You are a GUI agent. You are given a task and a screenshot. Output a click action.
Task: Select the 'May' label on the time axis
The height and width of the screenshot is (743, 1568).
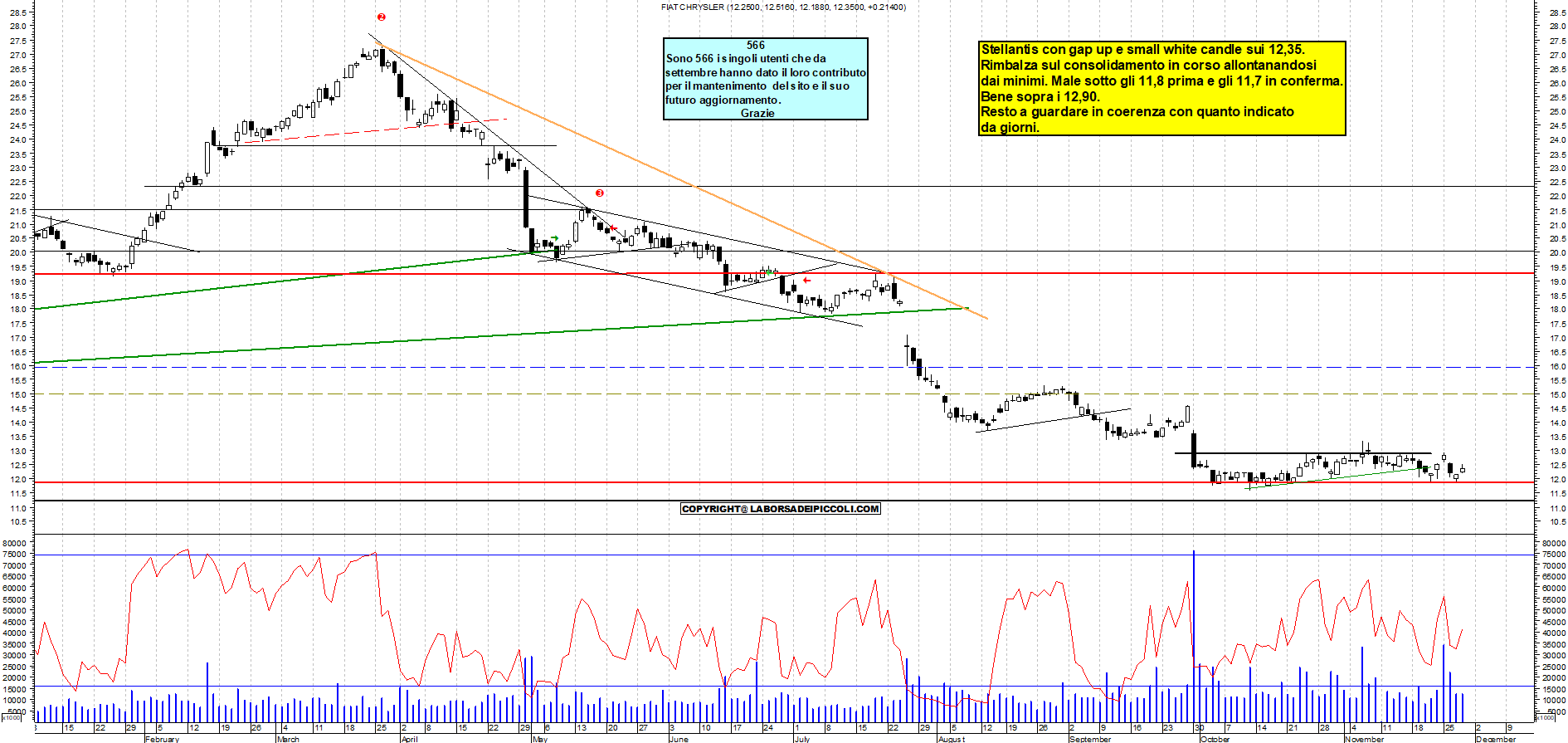tap(540, 739)
